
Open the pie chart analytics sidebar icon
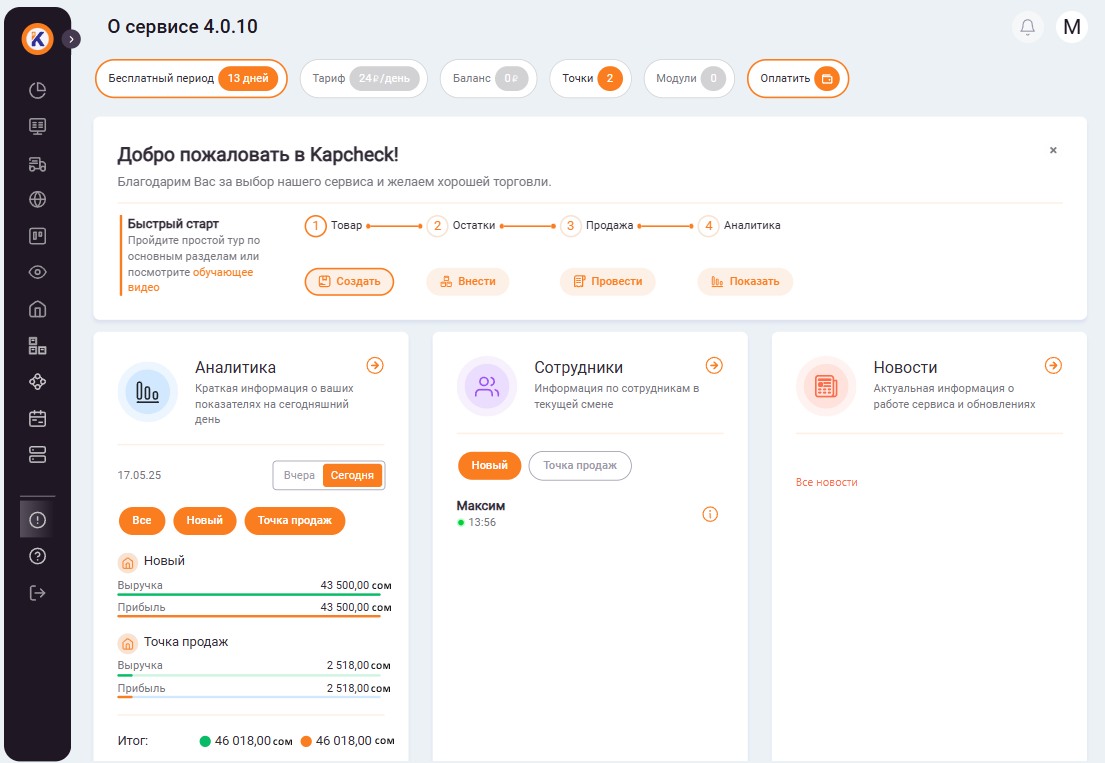(x=38, y=90)
